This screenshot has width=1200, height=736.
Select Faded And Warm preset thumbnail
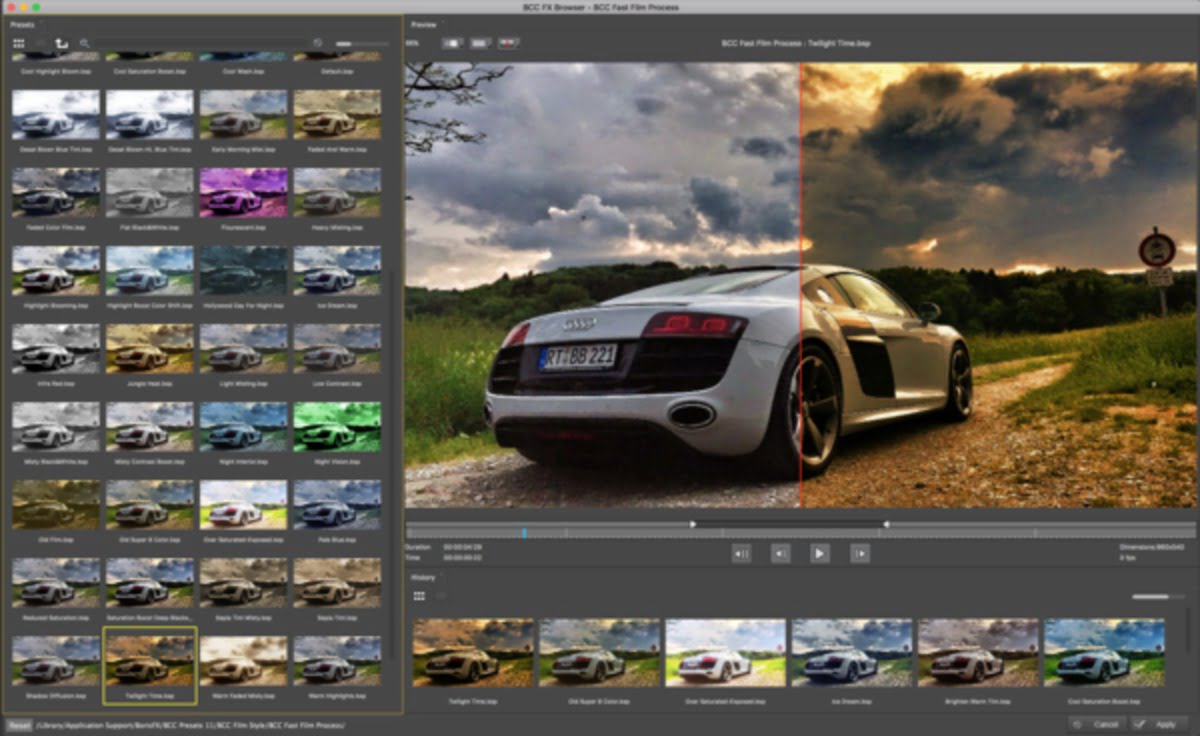pyautogui.click(x=337, y=114)
